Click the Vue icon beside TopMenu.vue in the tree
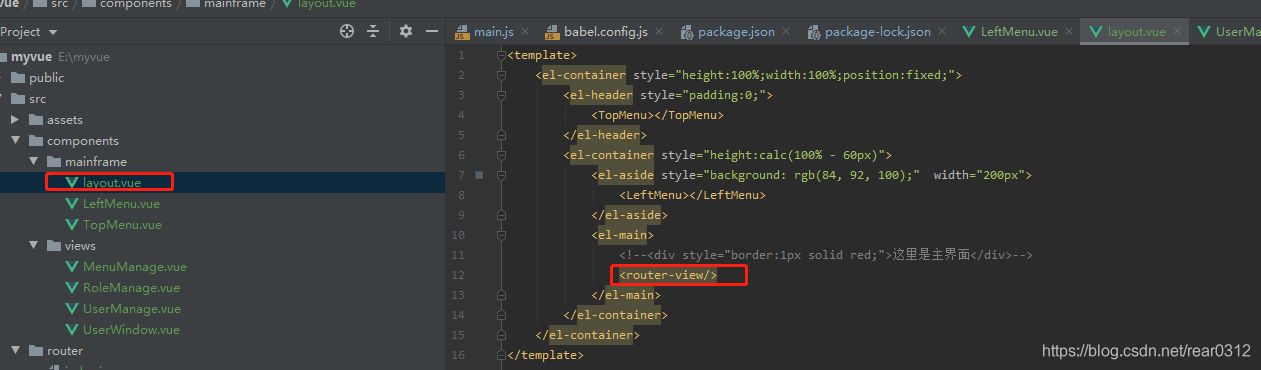Viewport: 1261px width, 370px height. click(72, 225)
